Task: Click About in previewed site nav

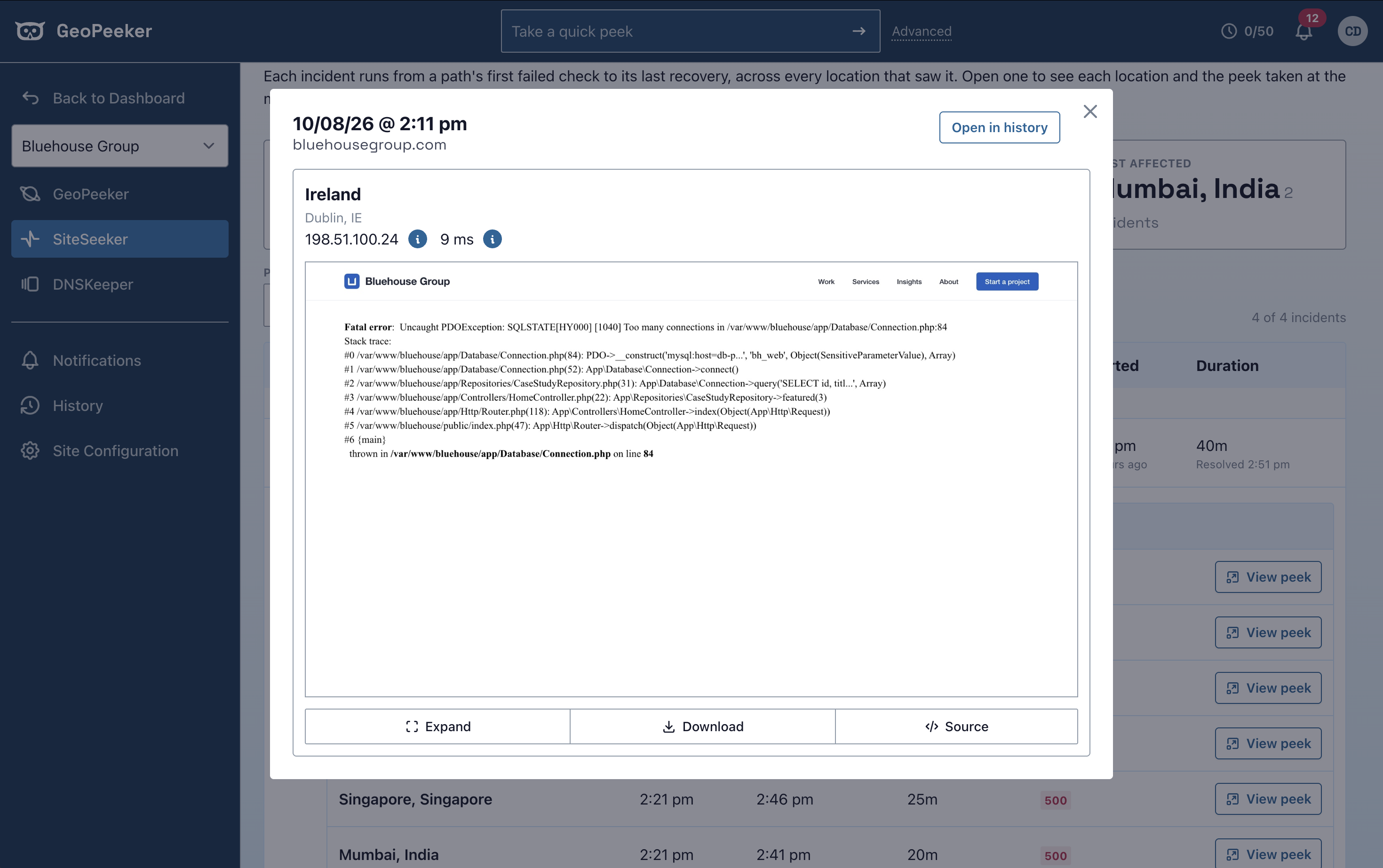Action: pos(949,281)
